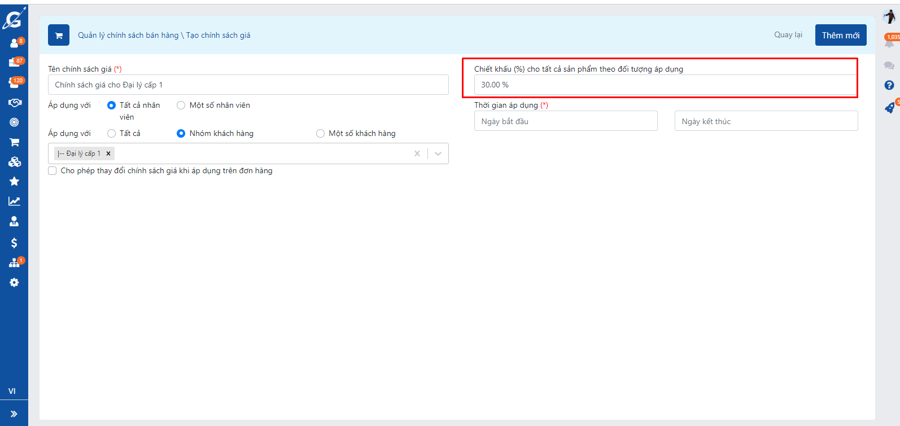The image size is (900, 426).
Task: Open the chat bubbles icon
Action: tap(889, 65)
